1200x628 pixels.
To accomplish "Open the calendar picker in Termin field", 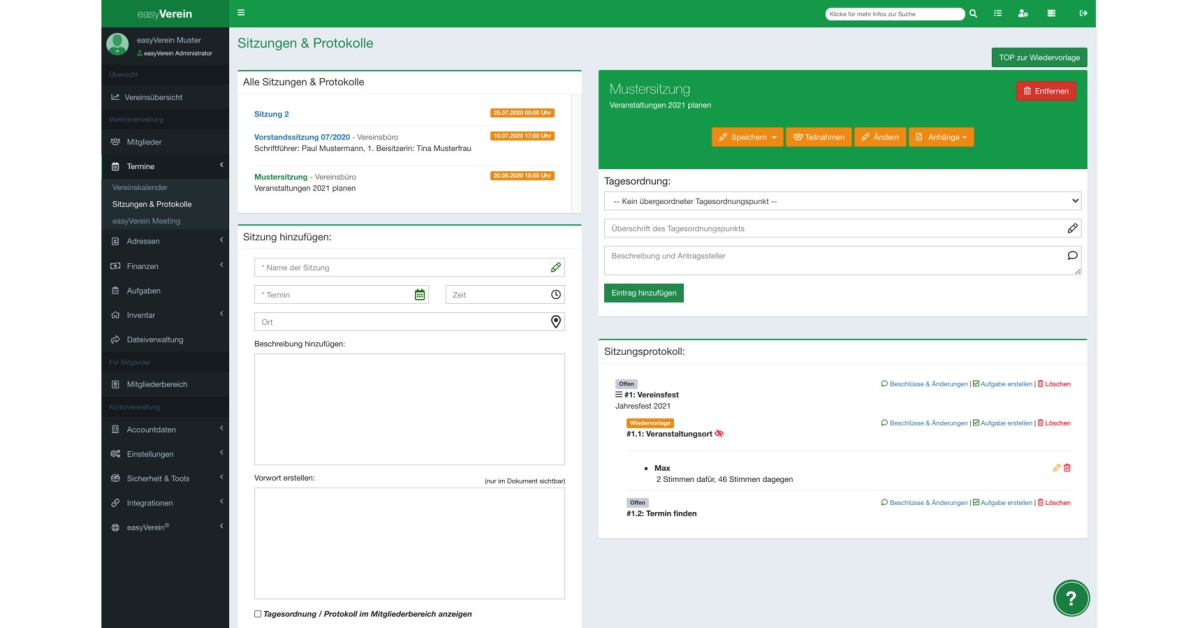I will [x=420, y=295].
